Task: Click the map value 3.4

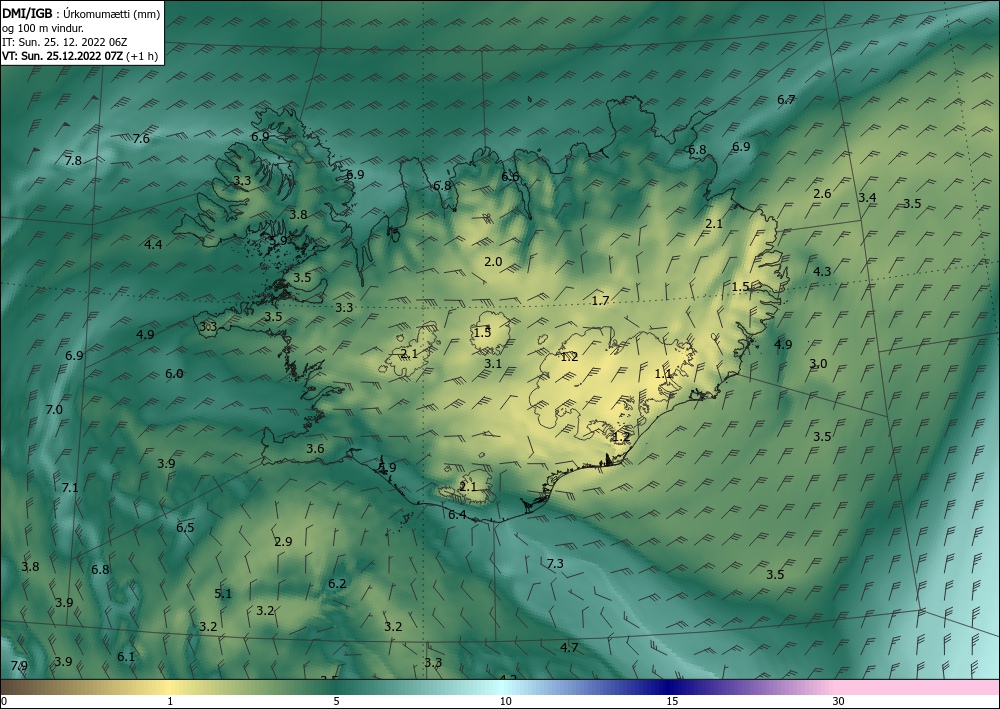Action: click(867, 198)
